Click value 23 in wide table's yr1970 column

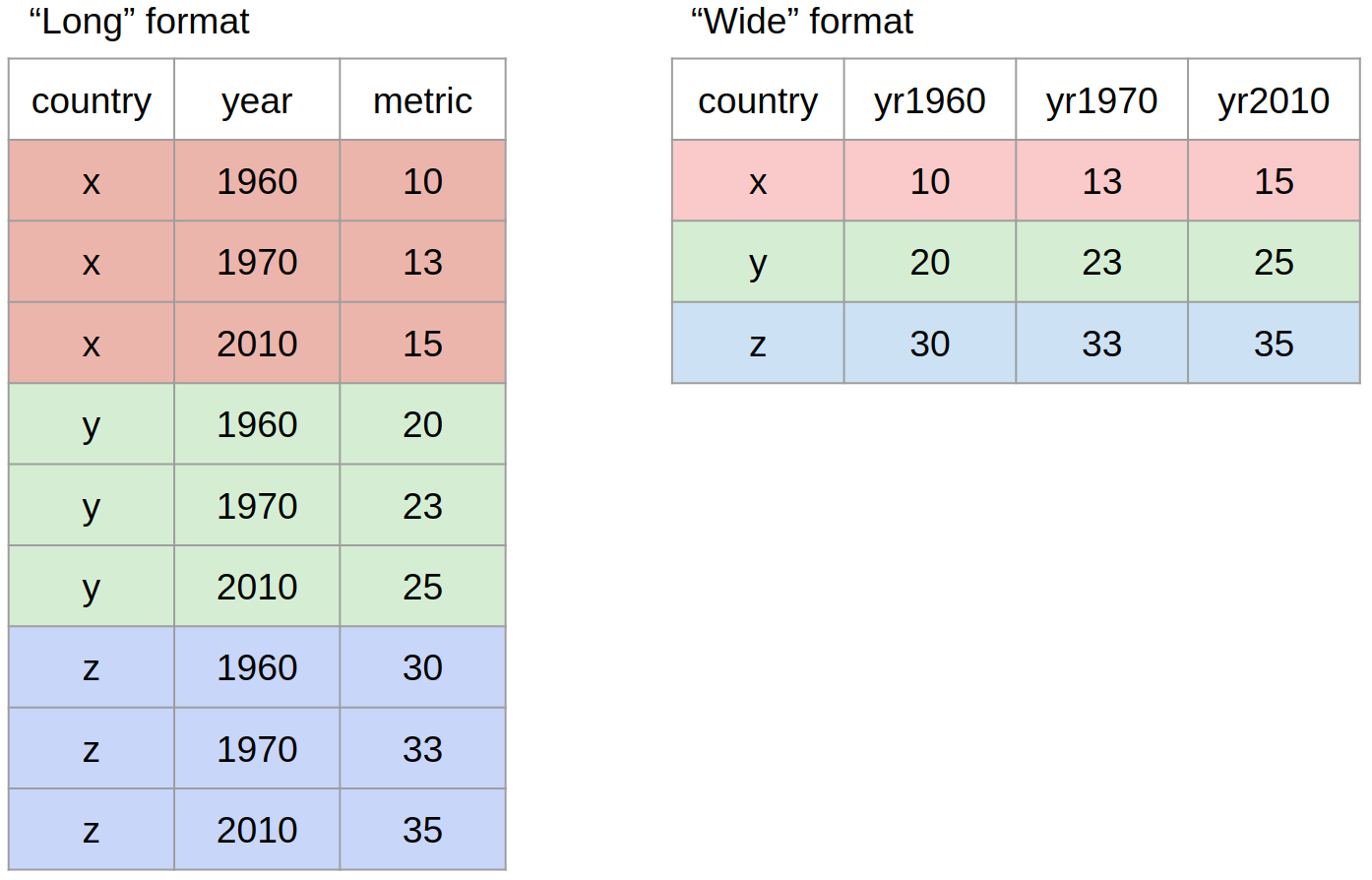pyautogui.click(x=1101, y=263)
